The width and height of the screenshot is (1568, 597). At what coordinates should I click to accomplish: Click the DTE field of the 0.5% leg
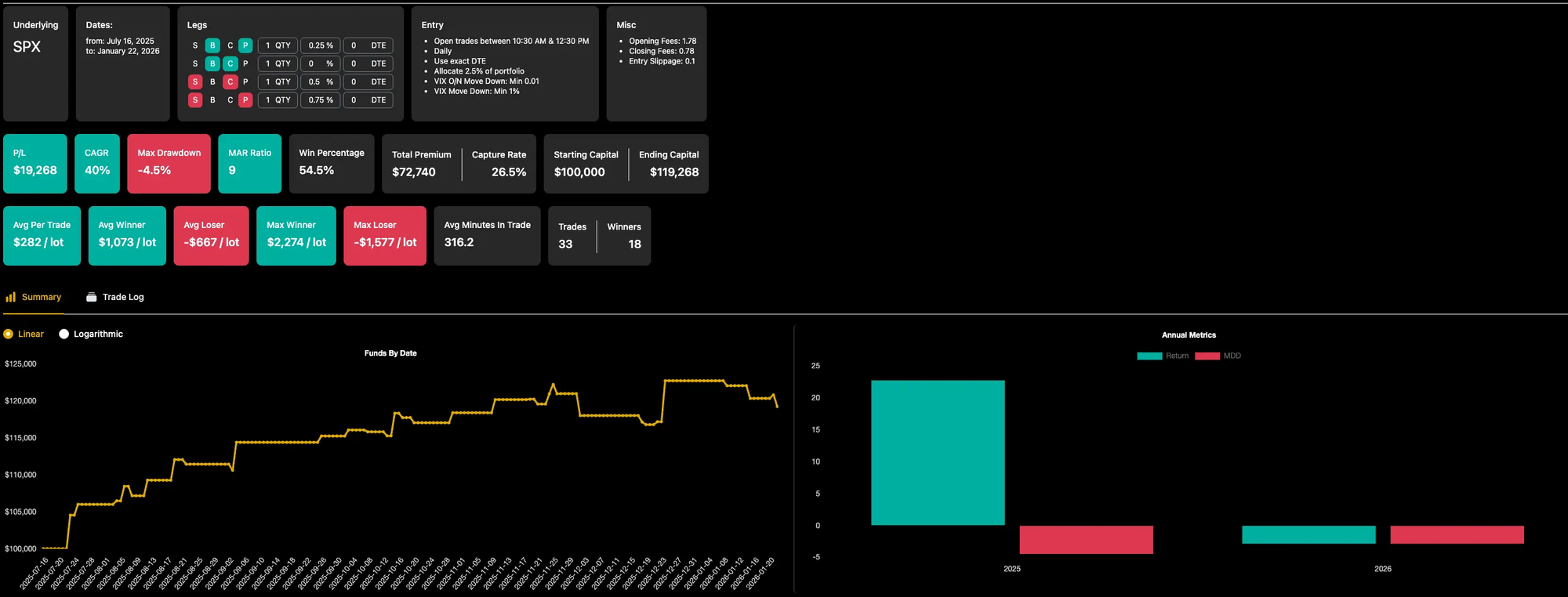pos(368,82)
